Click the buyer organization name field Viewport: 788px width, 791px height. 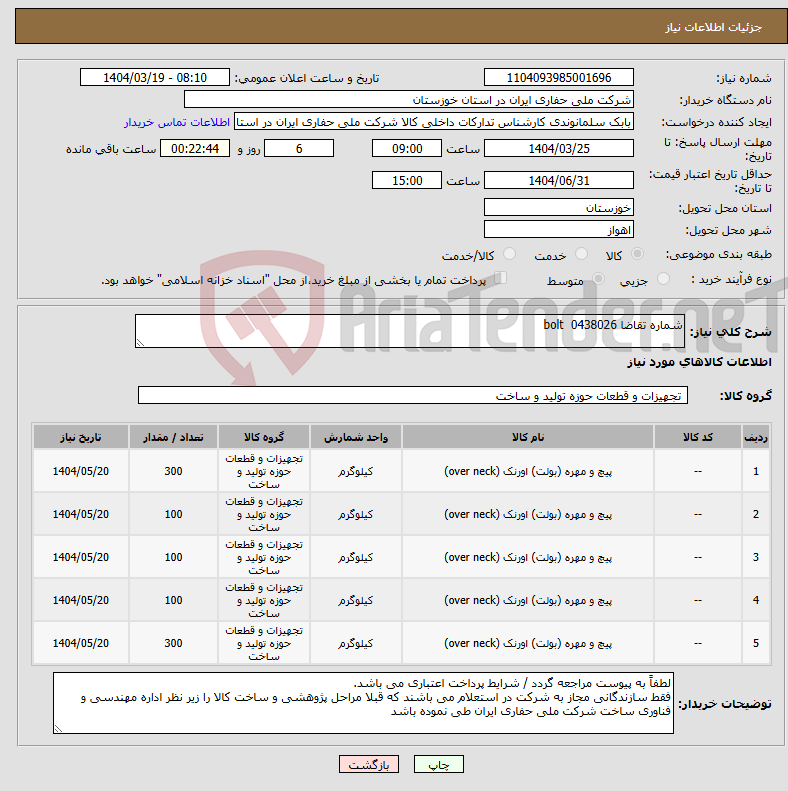point(409,100)
